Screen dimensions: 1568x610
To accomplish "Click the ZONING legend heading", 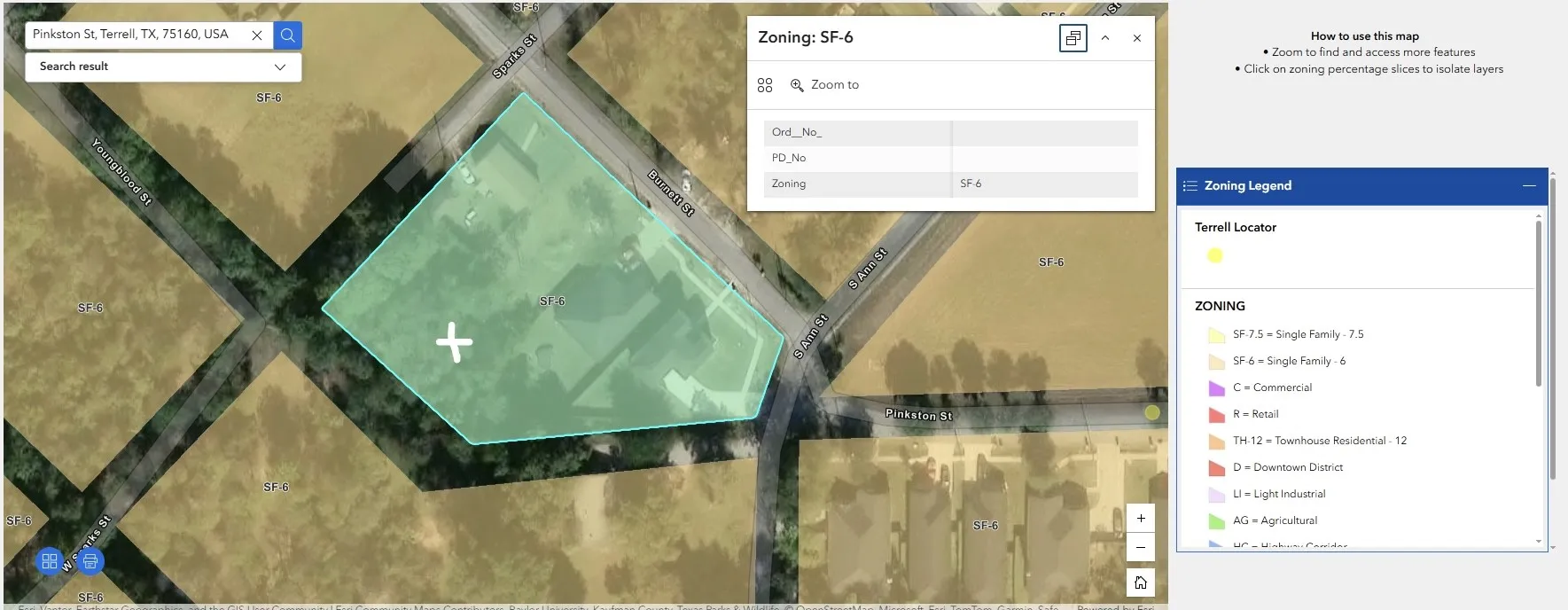I will coord(1220,306).
